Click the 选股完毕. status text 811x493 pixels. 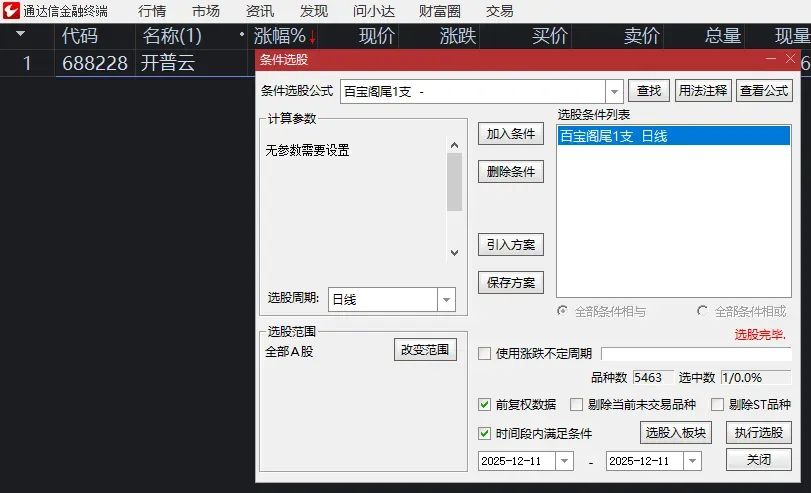click(x=760, y=335)
